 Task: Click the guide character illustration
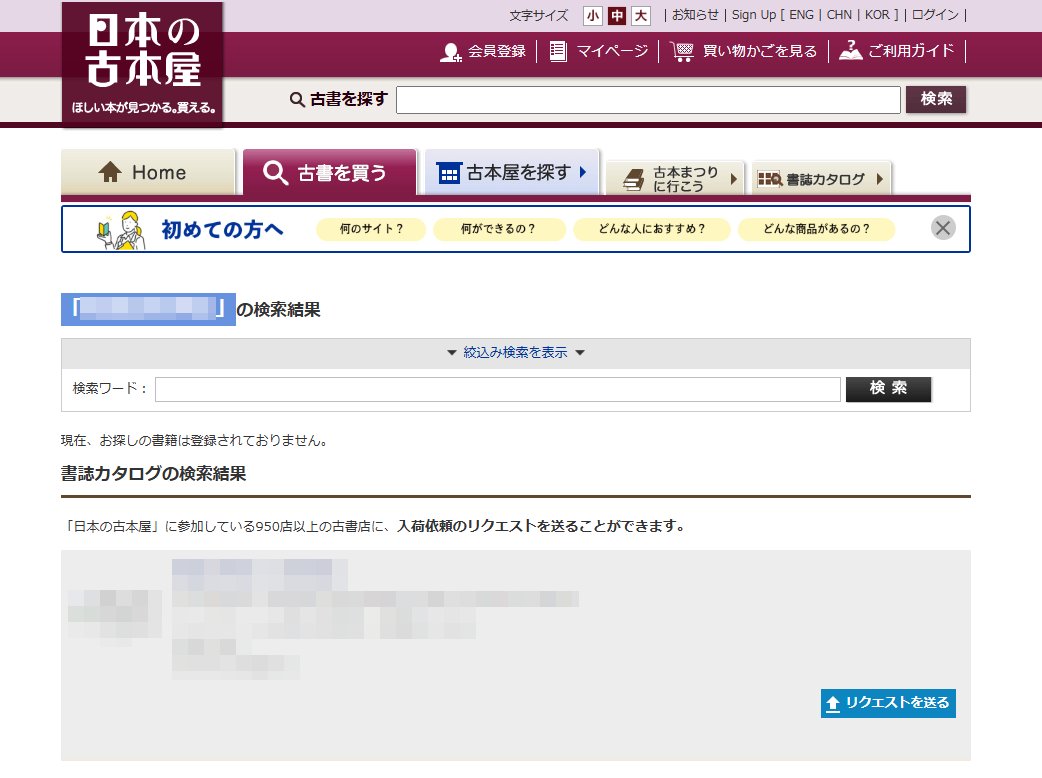pyautogui.click(x=121, y=230)
